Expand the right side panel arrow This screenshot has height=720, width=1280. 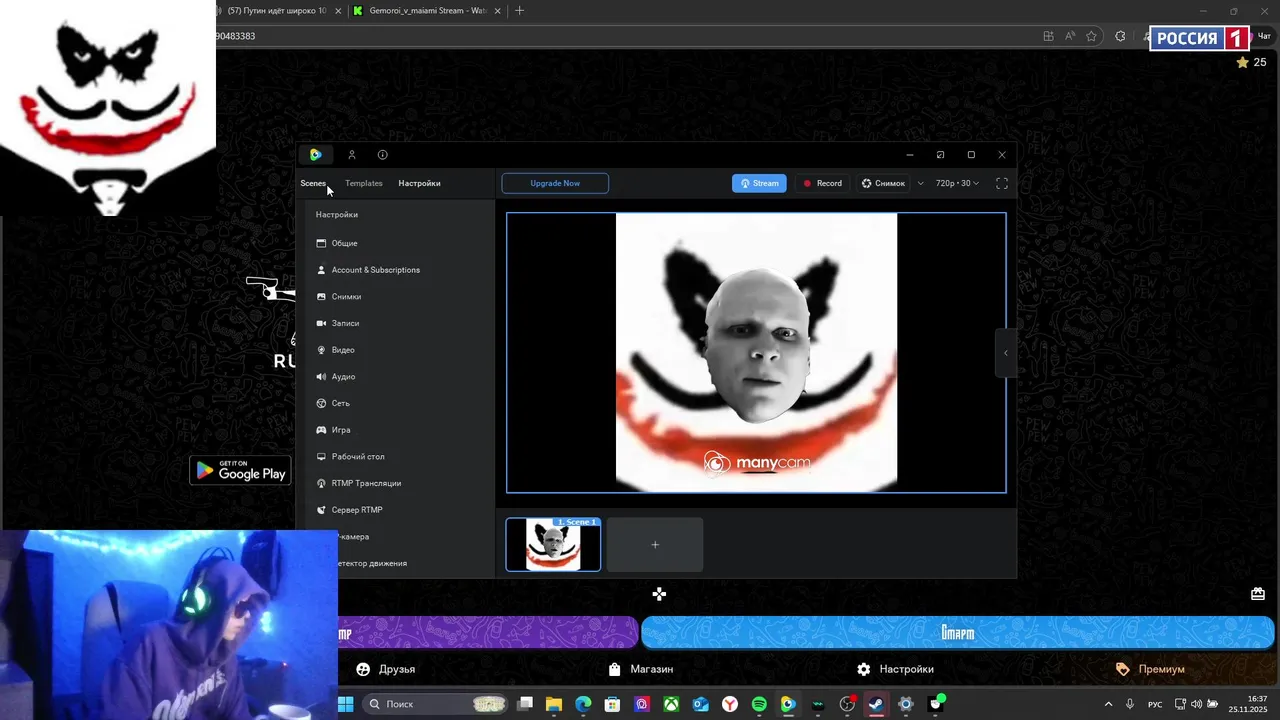coord(1006,353)
